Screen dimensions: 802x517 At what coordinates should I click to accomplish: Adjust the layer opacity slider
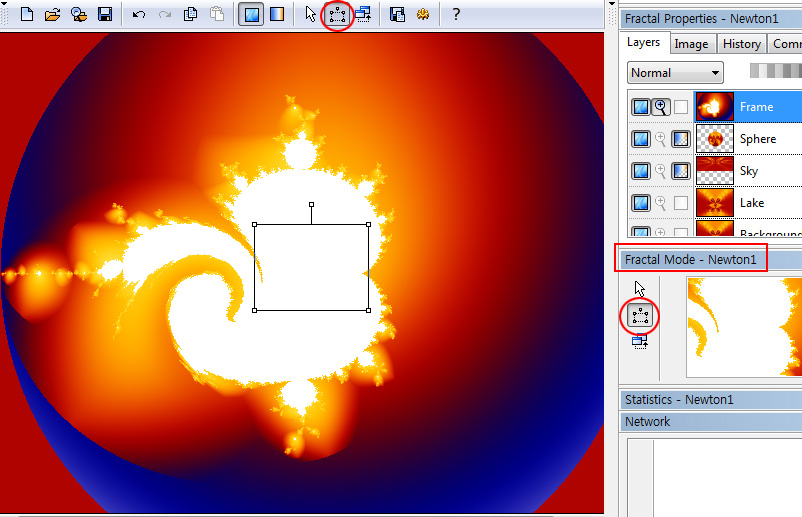point(775,71)
